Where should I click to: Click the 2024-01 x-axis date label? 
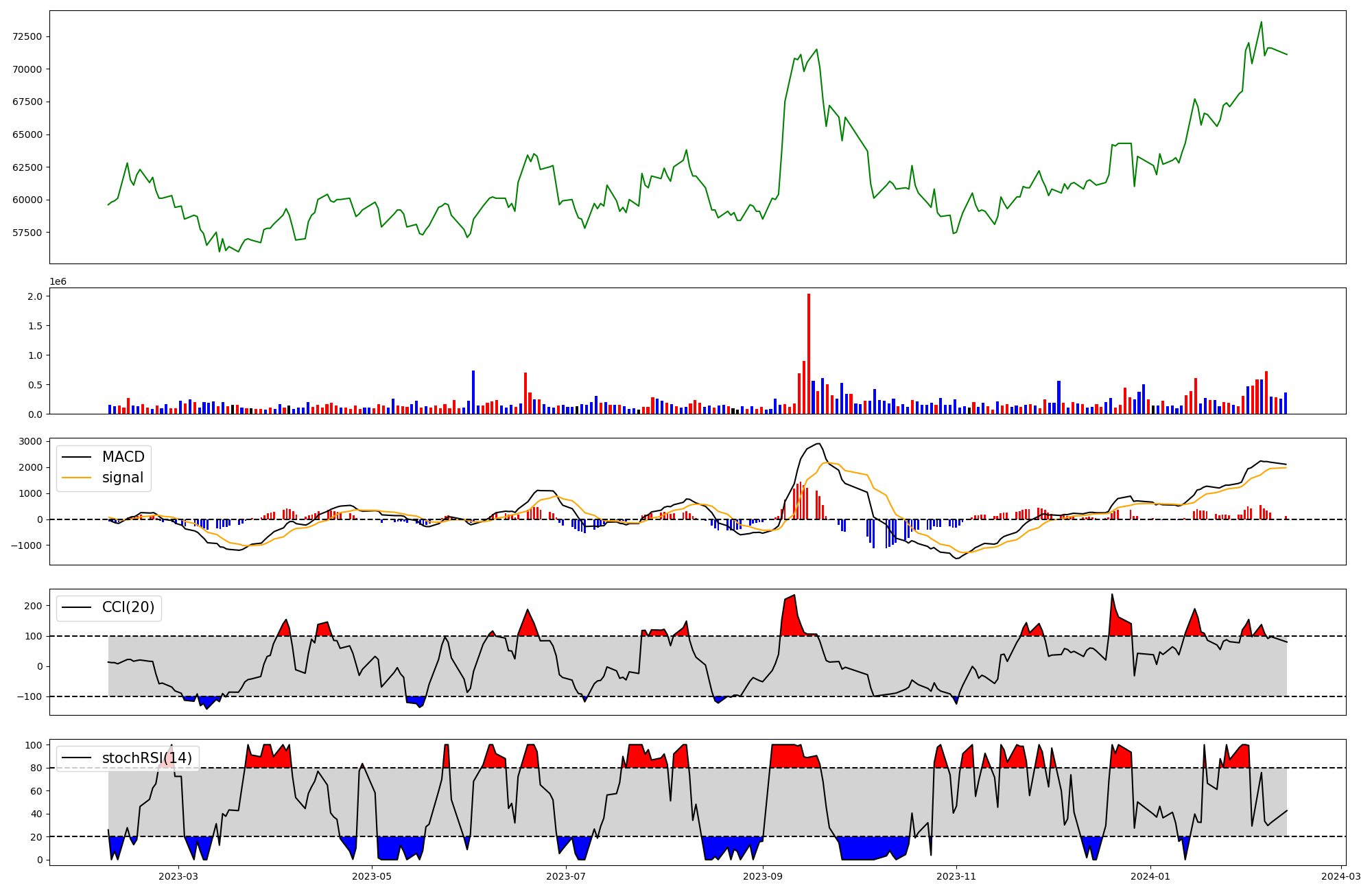tap(1150, 876)
